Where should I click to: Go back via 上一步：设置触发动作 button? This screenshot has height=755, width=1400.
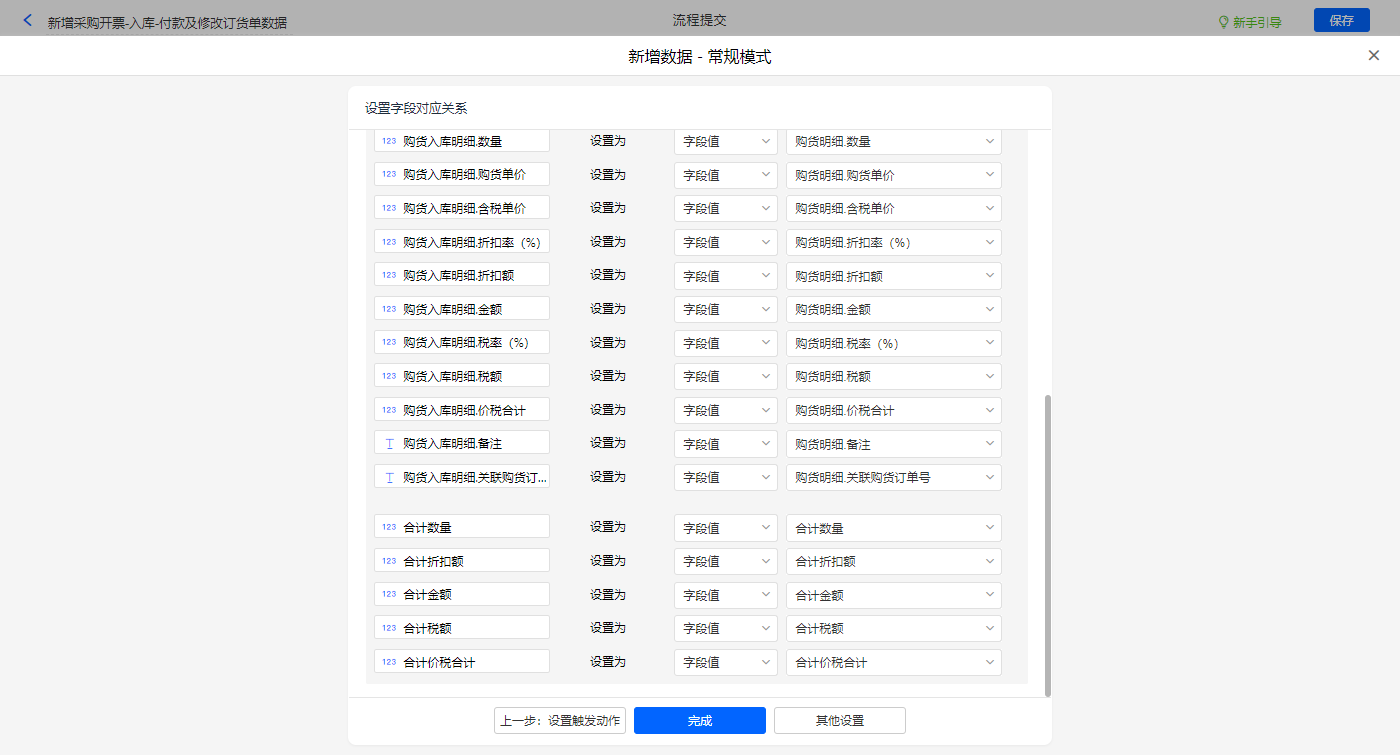pos(559,721)
